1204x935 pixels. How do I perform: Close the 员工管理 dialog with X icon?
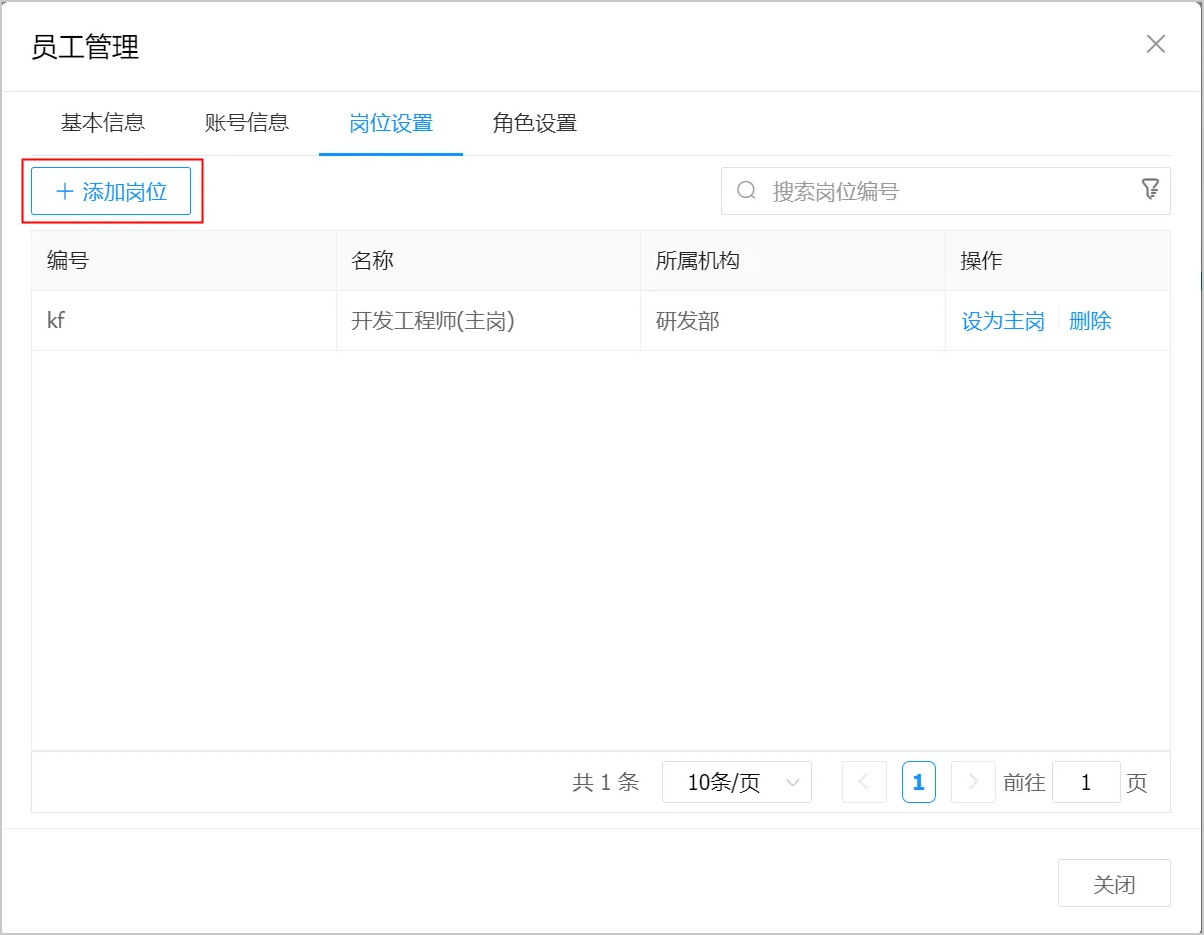click(1155, 44)
